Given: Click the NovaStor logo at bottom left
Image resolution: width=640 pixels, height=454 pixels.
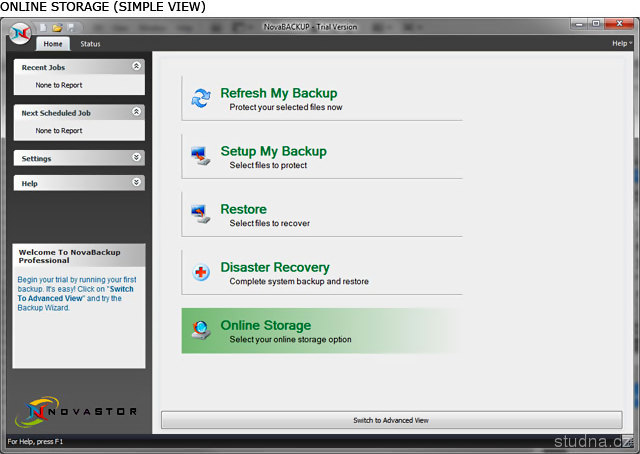Looking at the screenshot, I should [x=76, y=411].
